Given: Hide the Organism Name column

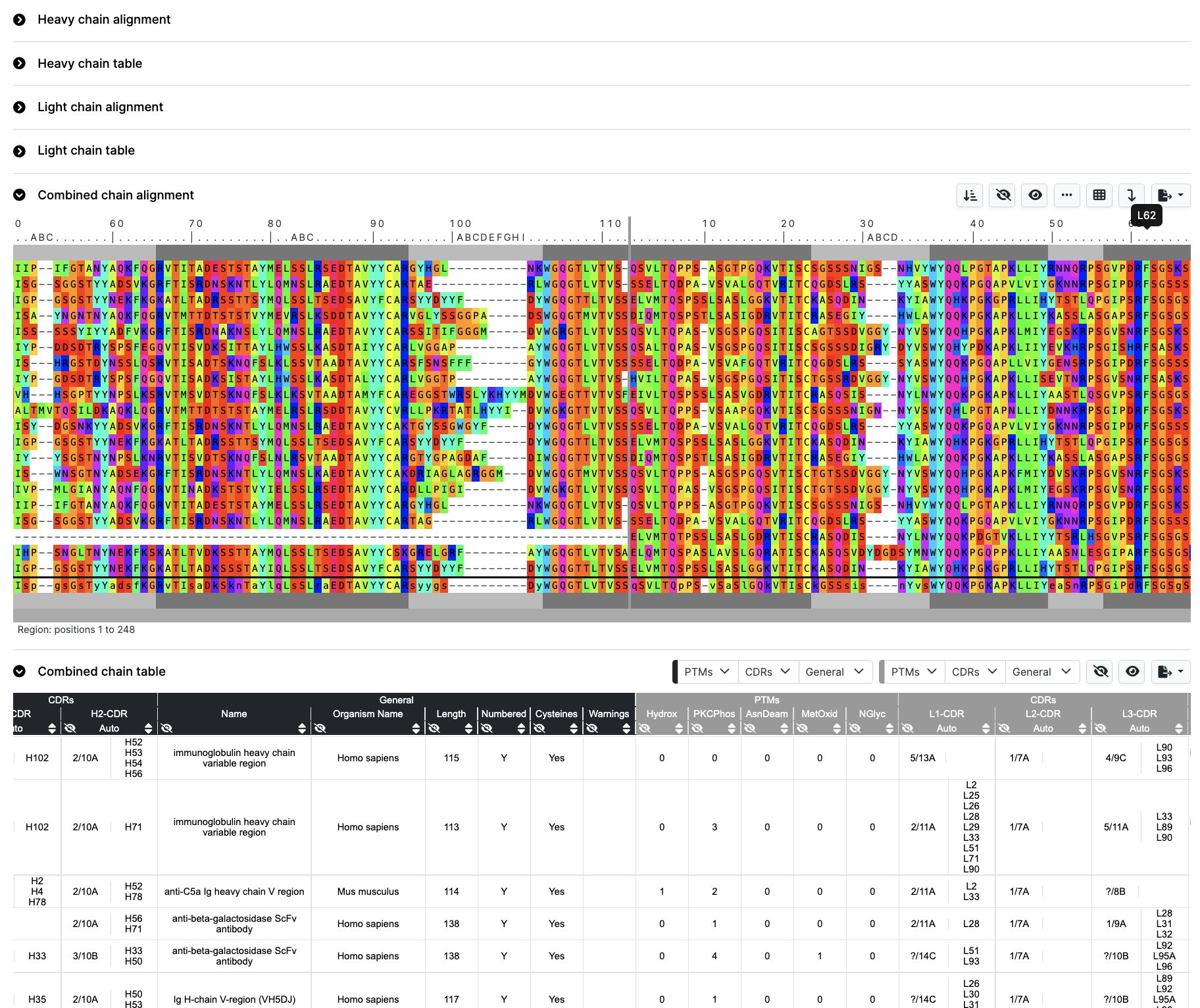Looking at the screenshot, I should point(320,728).
